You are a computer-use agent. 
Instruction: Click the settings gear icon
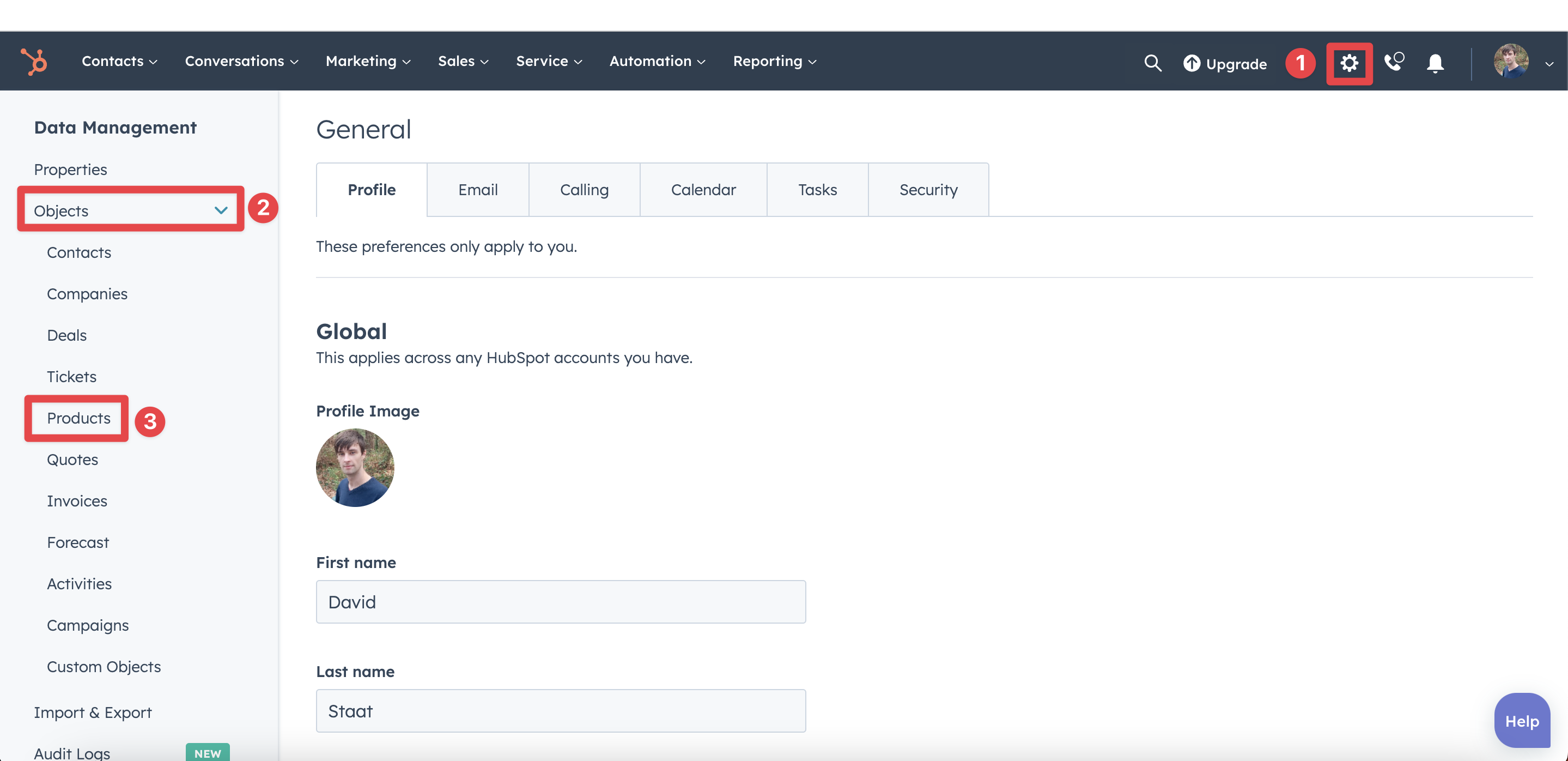[1350, 63]
